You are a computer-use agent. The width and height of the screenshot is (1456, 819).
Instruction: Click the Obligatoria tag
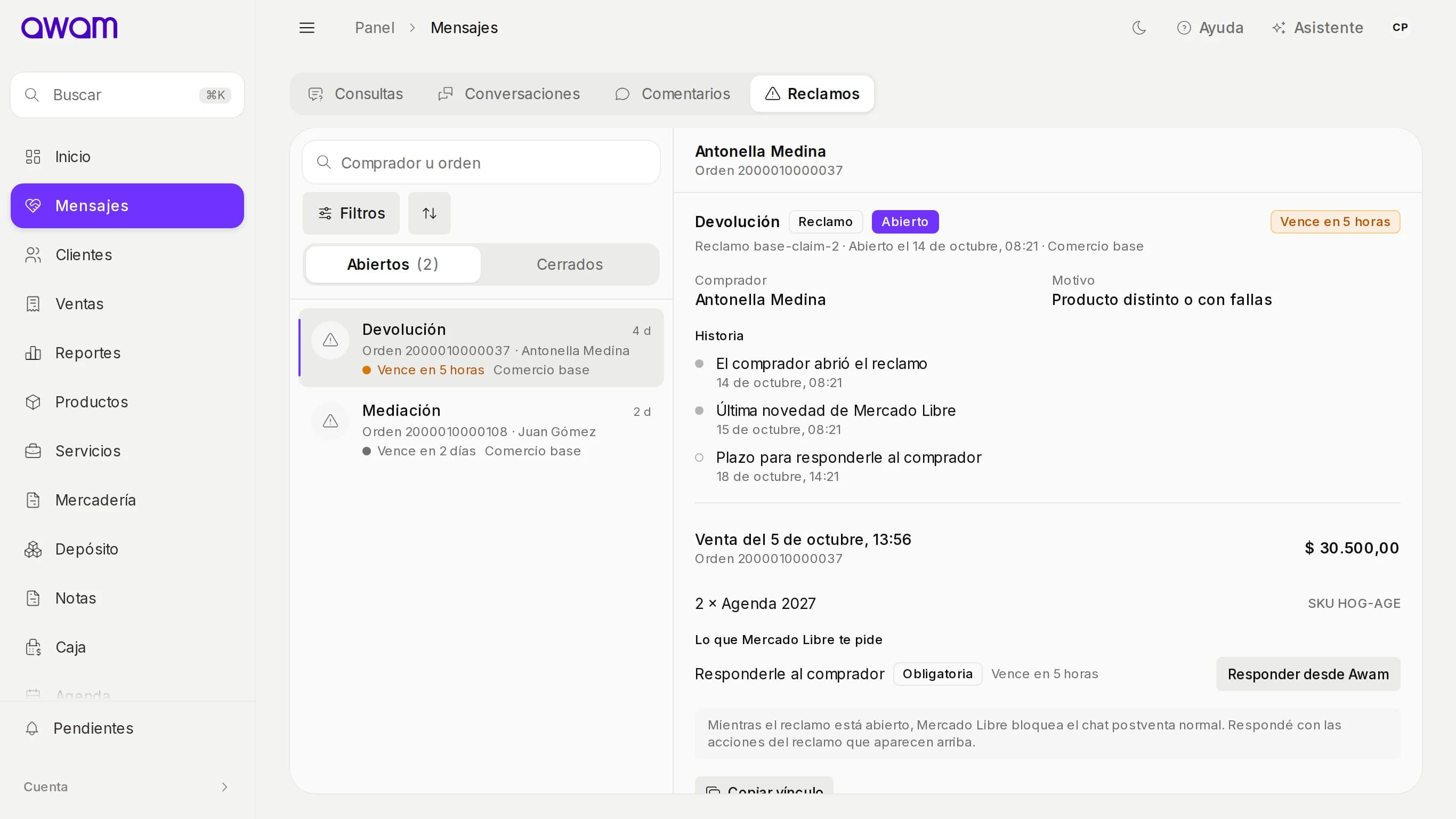pyautogui.click(x=937, y=674)
